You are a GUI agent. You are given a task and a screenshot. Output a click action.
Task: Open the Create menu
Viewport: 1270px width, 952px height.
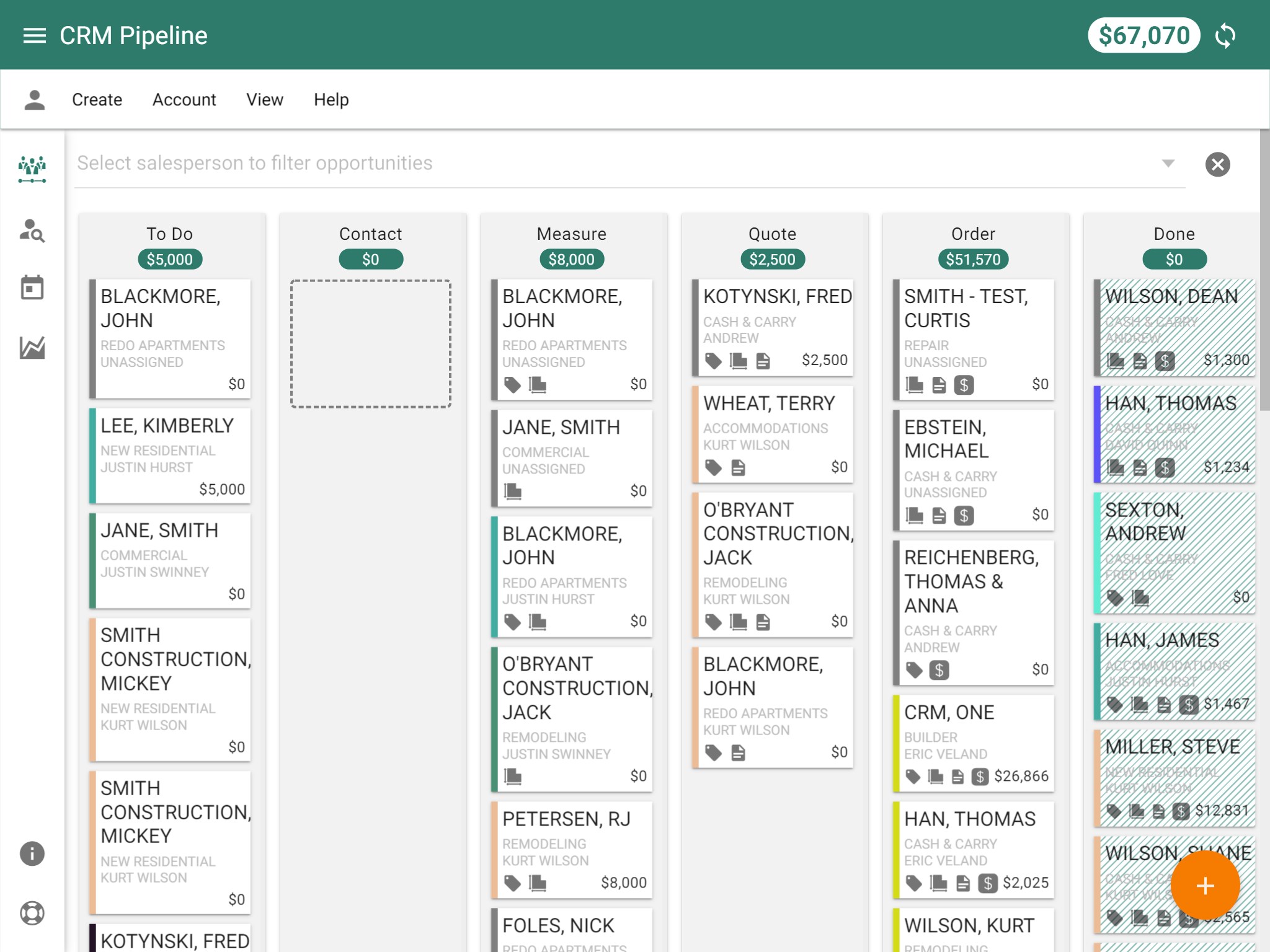(x=97, y=100)
